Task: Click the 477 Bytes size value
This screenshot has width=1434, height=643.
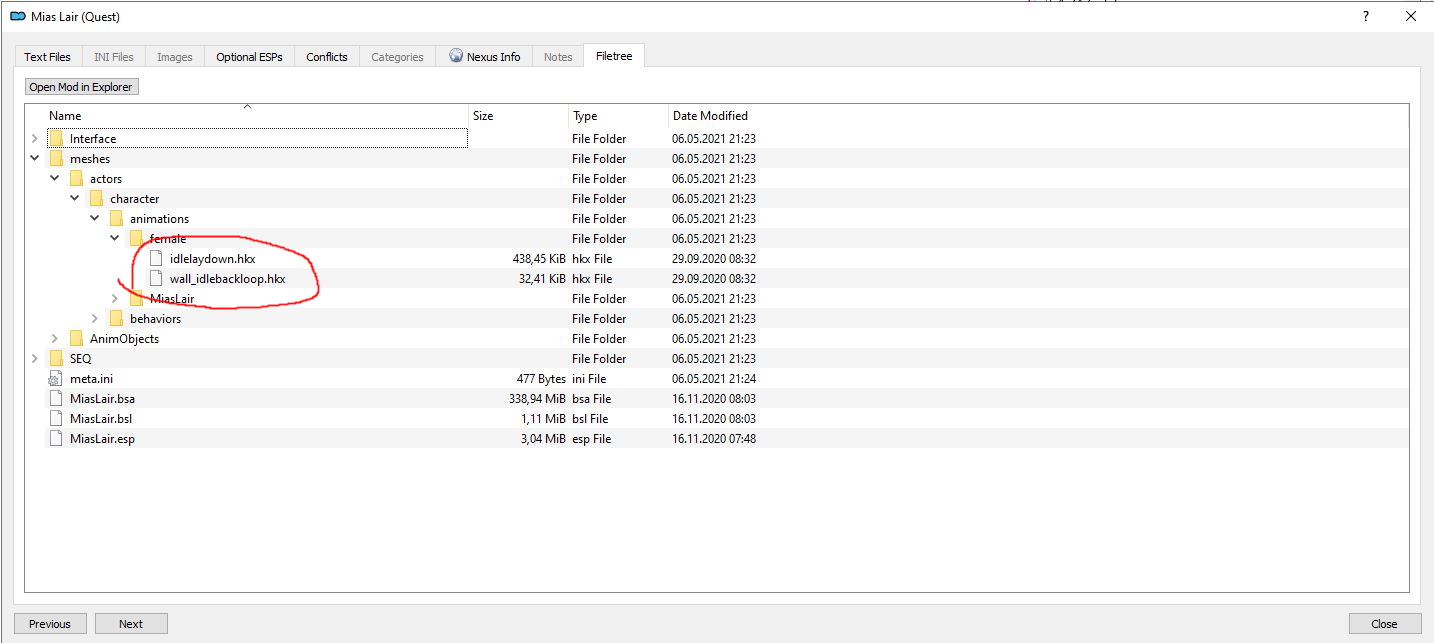Action: (541, 379)
